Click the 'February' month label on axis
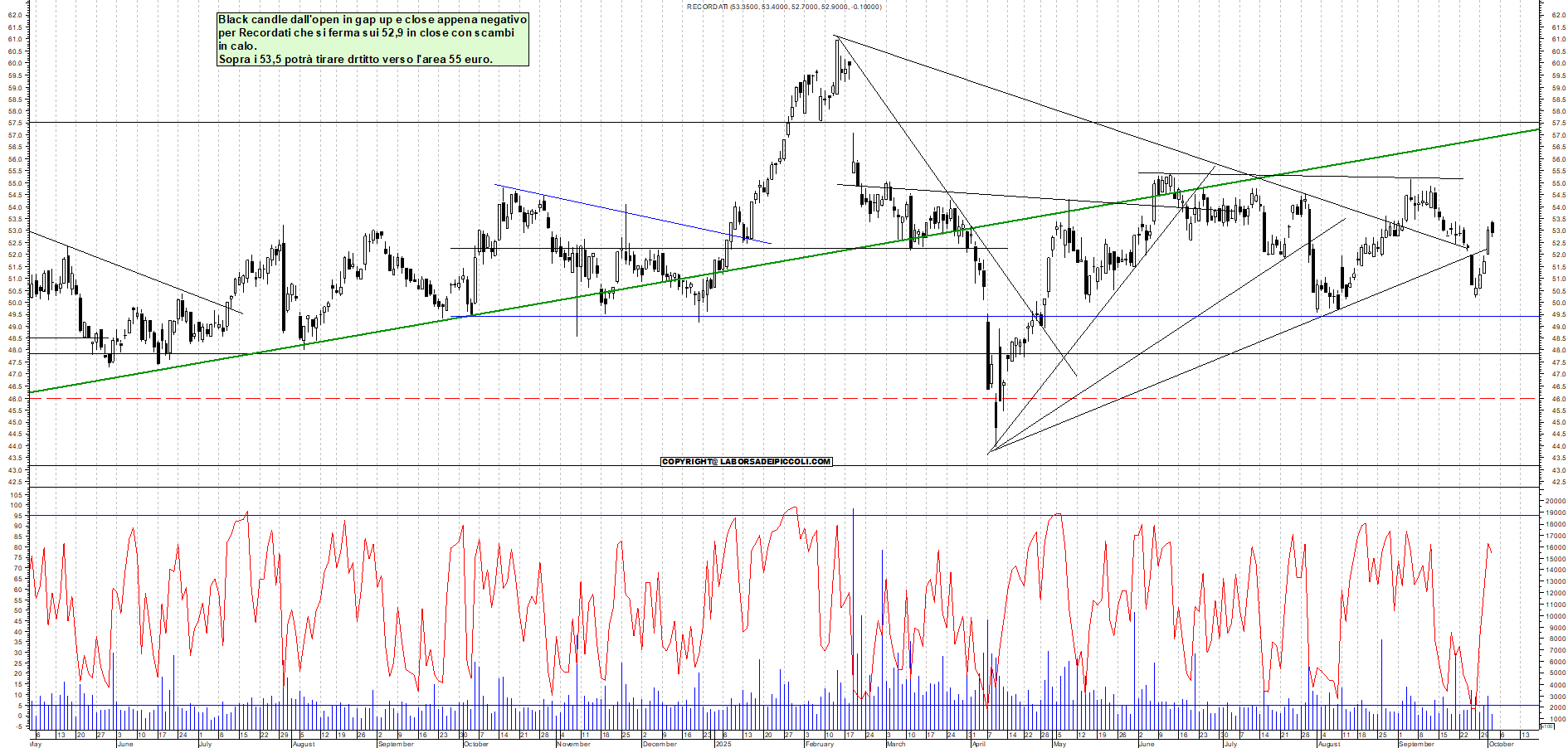This screenshot has width=1568, height=748. (x=819, y=744)
